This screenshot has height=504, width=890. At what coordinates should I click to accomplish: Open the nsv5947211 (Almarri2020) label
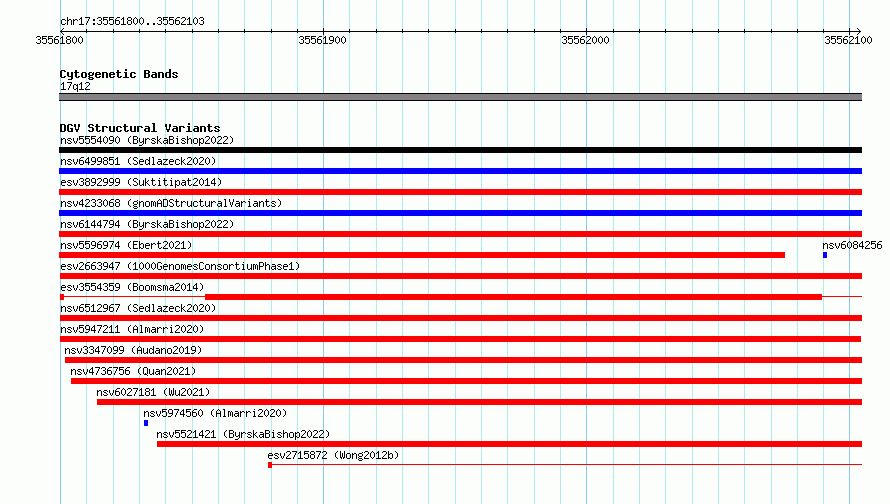(x=132, y=329)
